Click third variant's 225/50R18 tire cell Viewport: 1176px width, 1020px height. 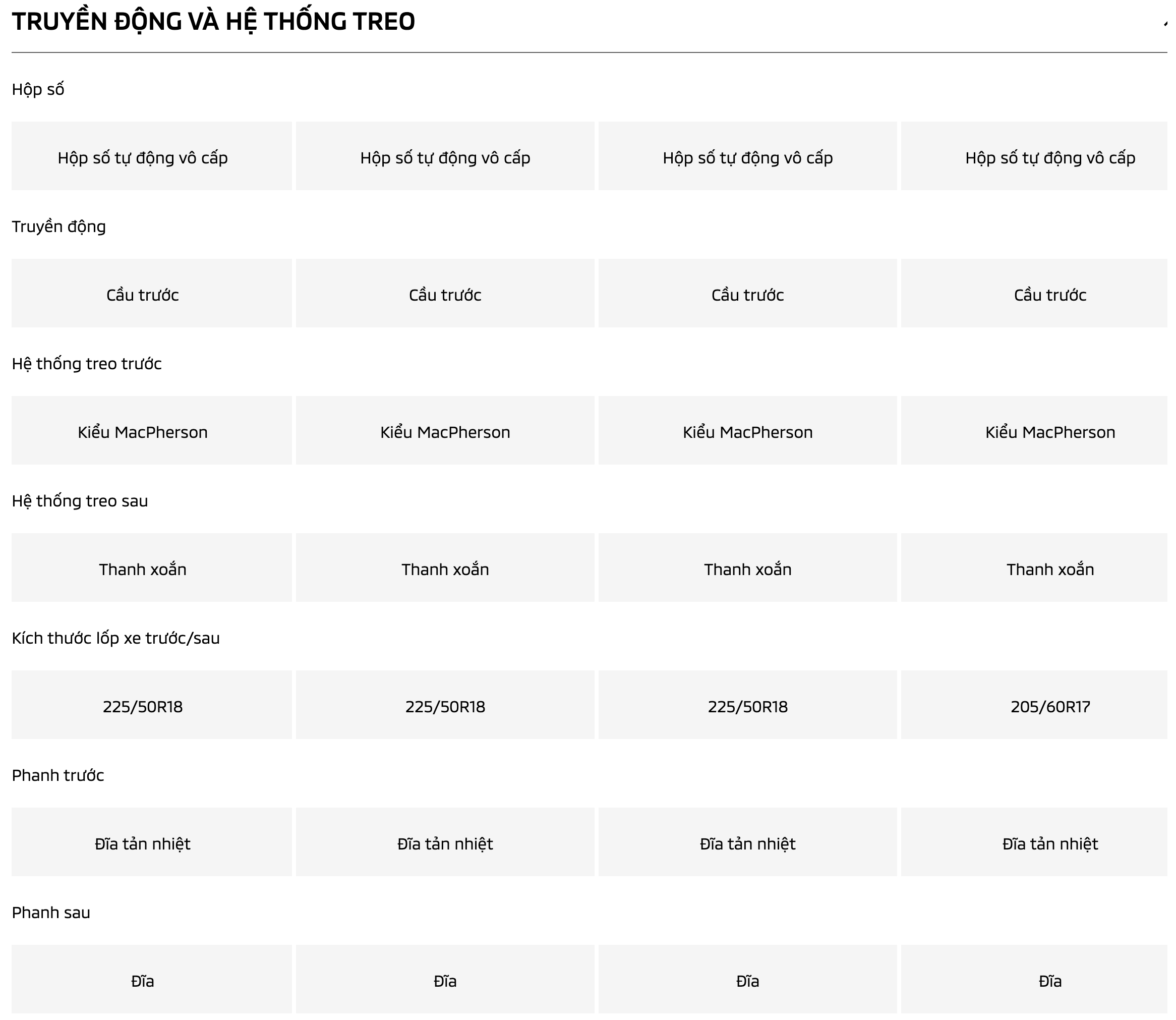[747, 705]
